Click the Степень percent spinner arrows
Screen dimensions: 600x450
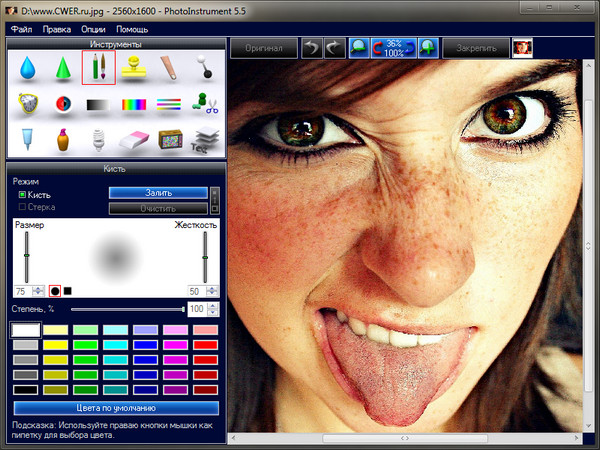212,310
